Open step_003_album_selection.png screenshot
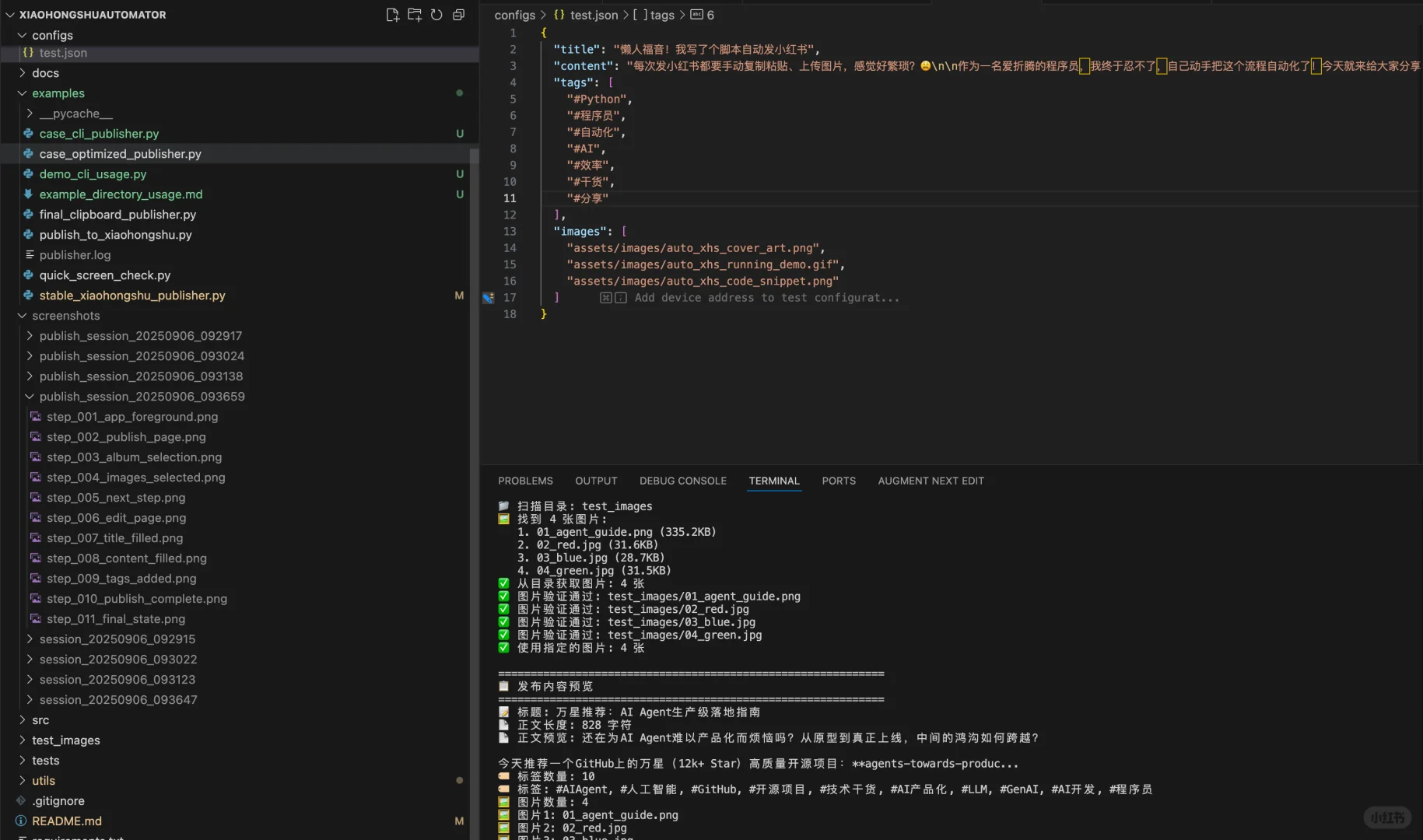 pyautogui.click(x=134, y=457)
